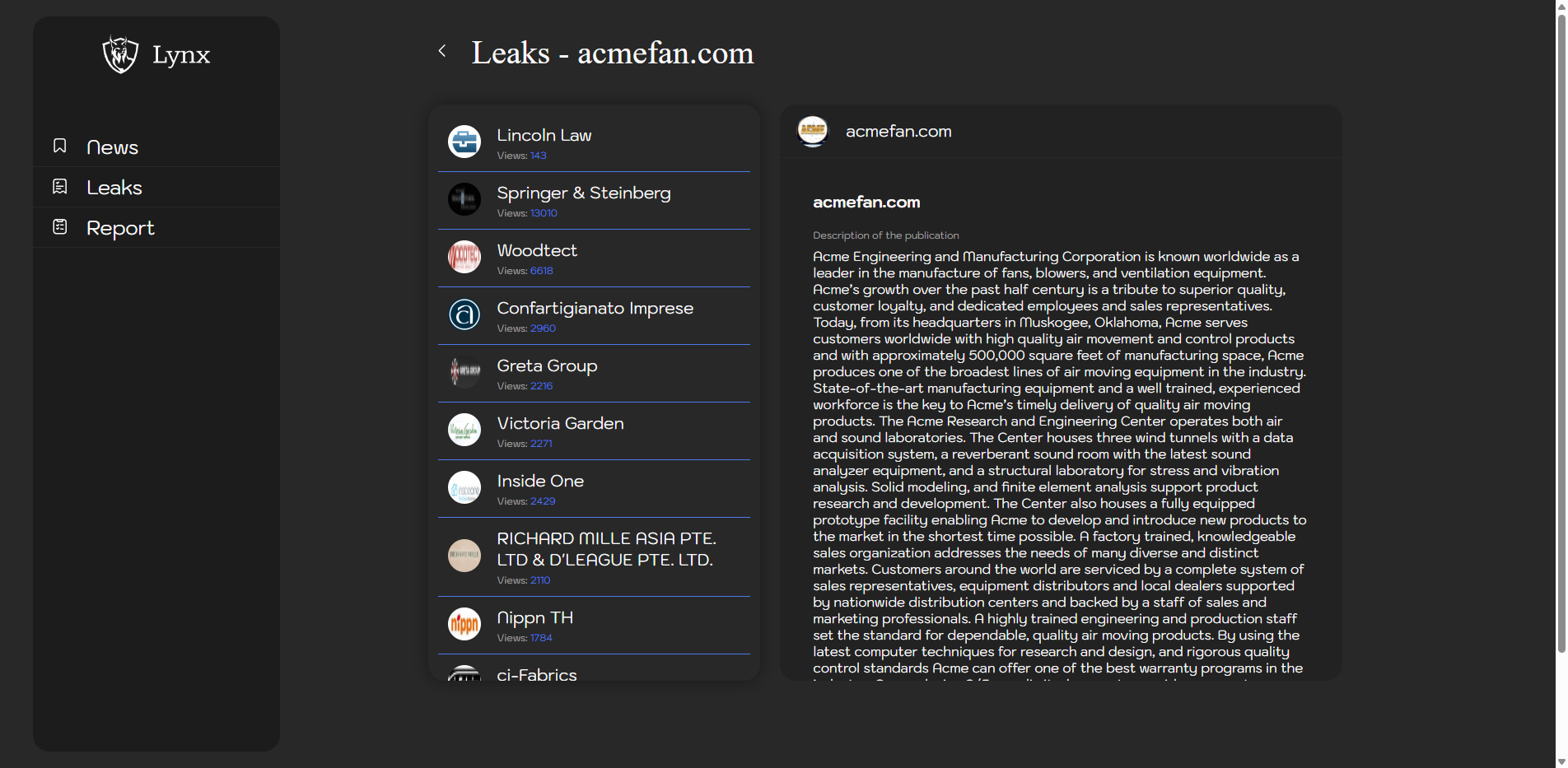
Task: Open the Leaks menu item
Action: pyautogui.click(x=114, y=188)
